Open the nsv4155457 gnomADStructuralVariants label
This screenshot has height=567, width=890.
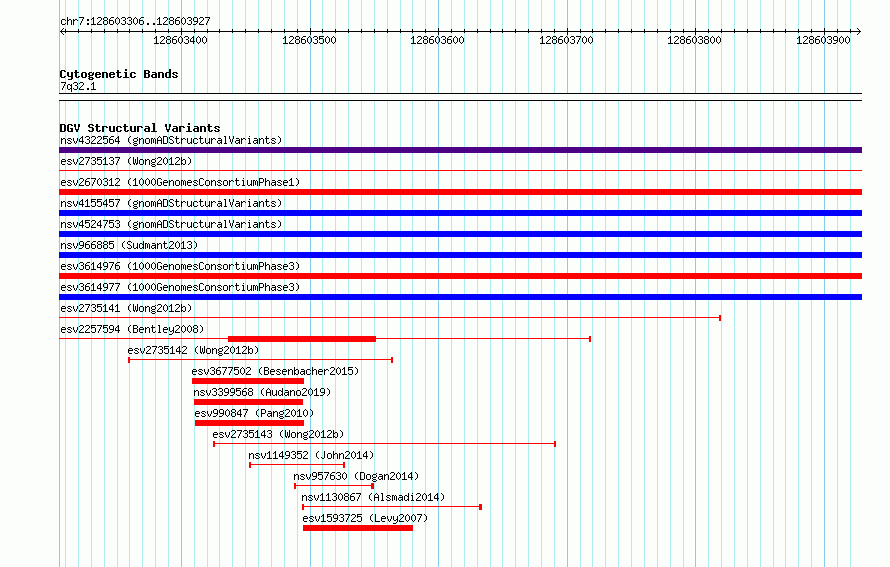coord(171,203)
